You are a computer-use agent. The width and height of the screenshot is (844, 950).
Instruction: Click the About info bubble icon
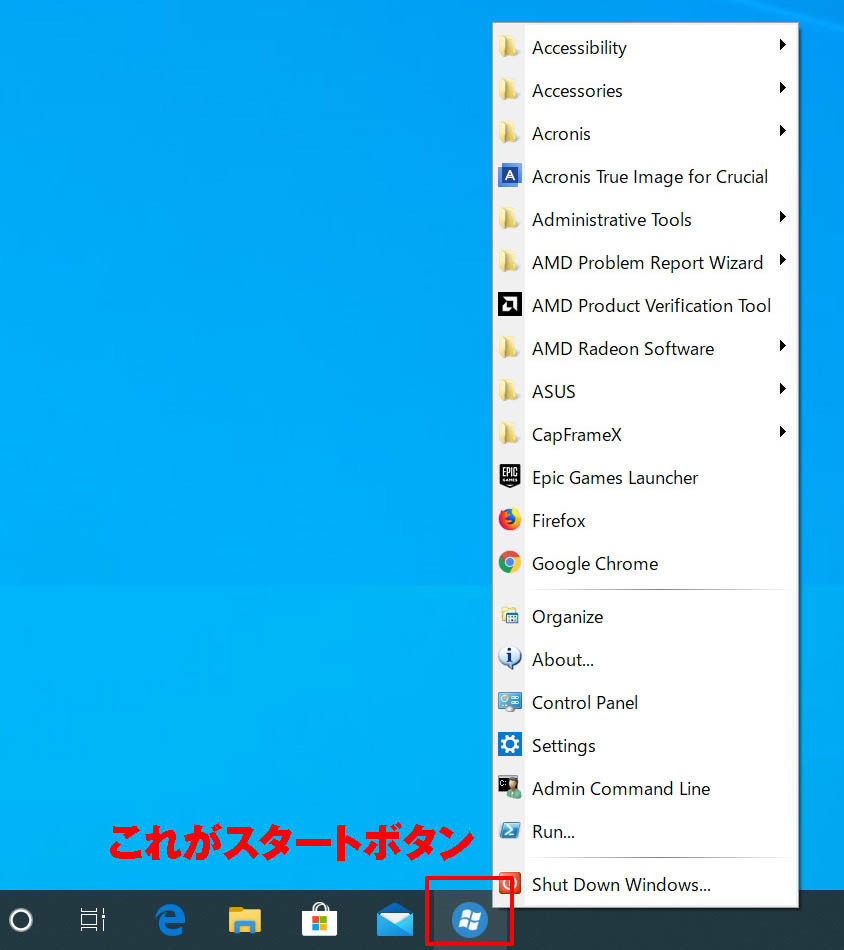pos(510,658)
